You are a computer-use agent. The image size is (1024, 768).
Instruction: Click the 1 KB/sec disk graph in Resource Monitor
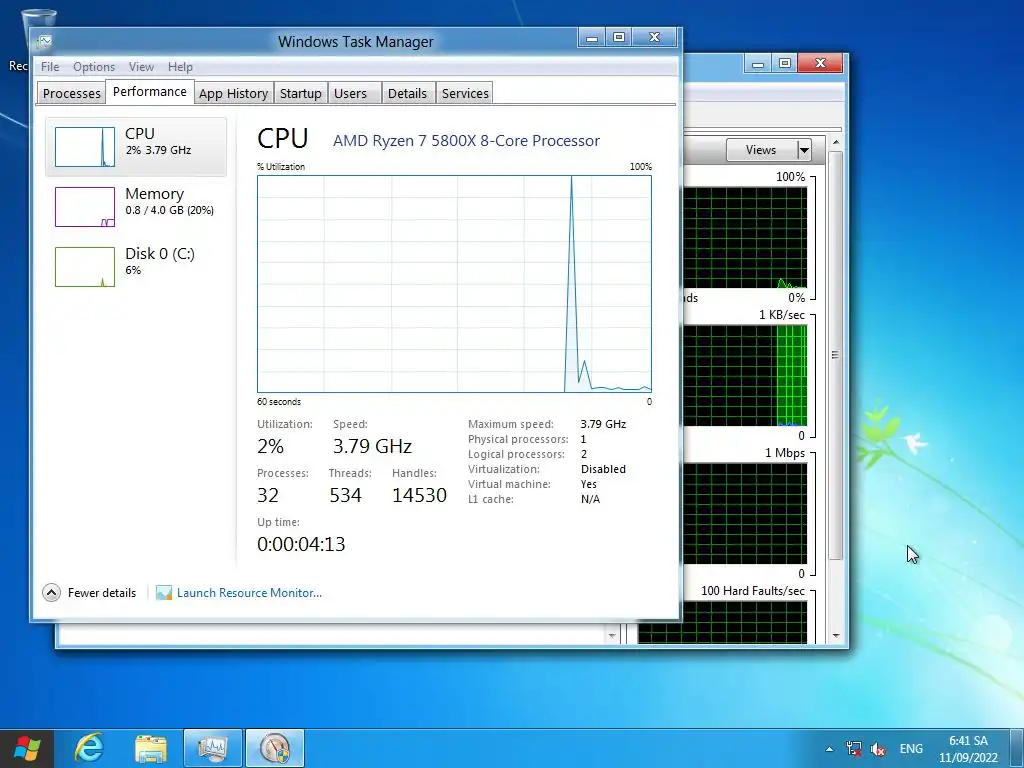click(745, 376)
